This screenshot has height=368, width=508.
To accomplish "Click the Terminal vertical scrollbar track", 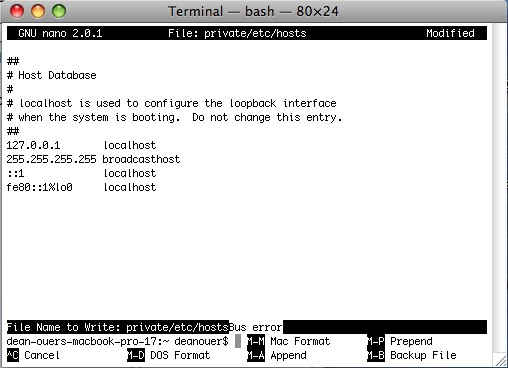I will click(x=499, y=187).
